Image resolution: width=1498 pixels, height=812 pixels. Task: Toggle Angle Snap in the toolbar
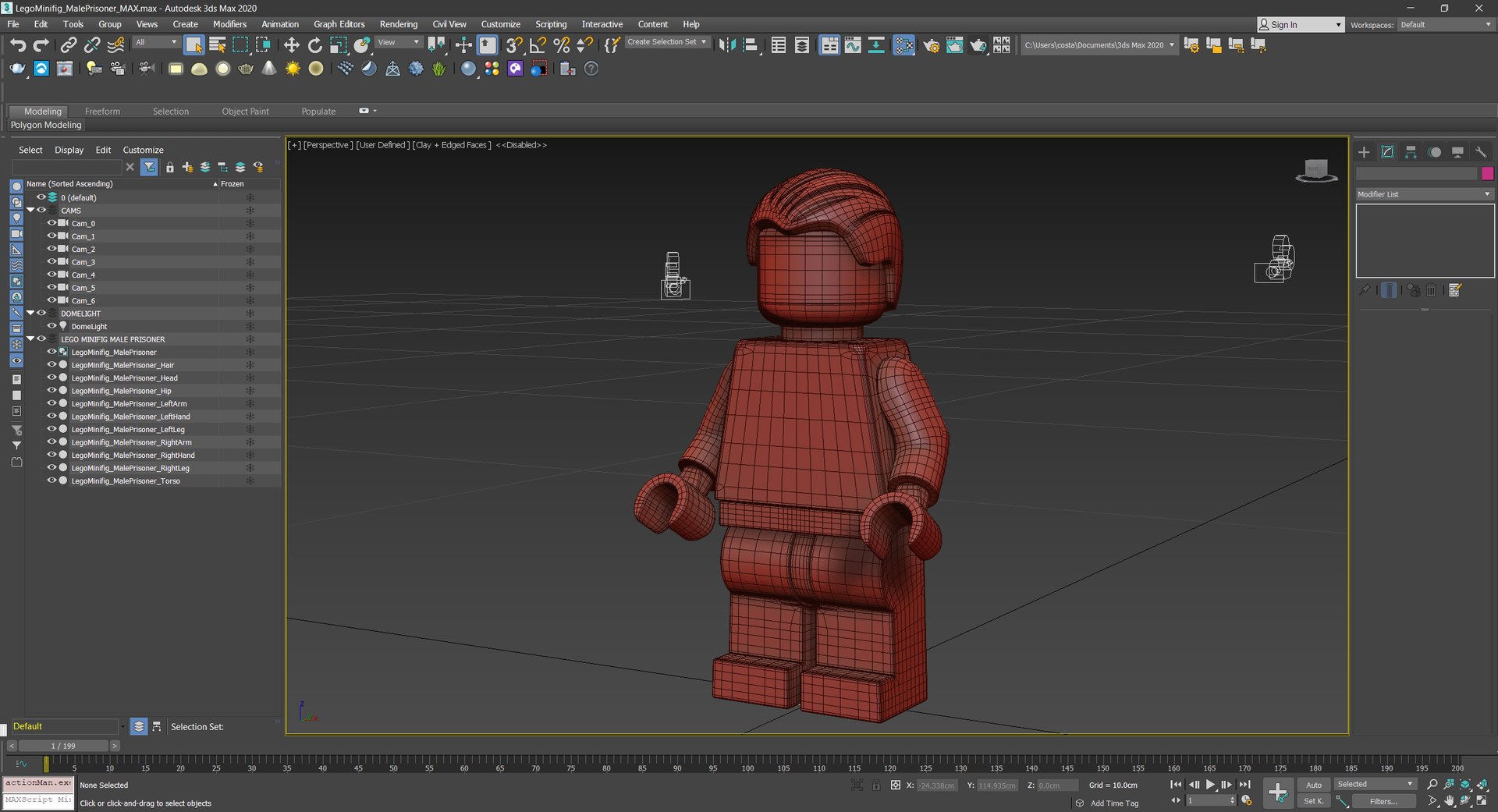click(538, 45)
